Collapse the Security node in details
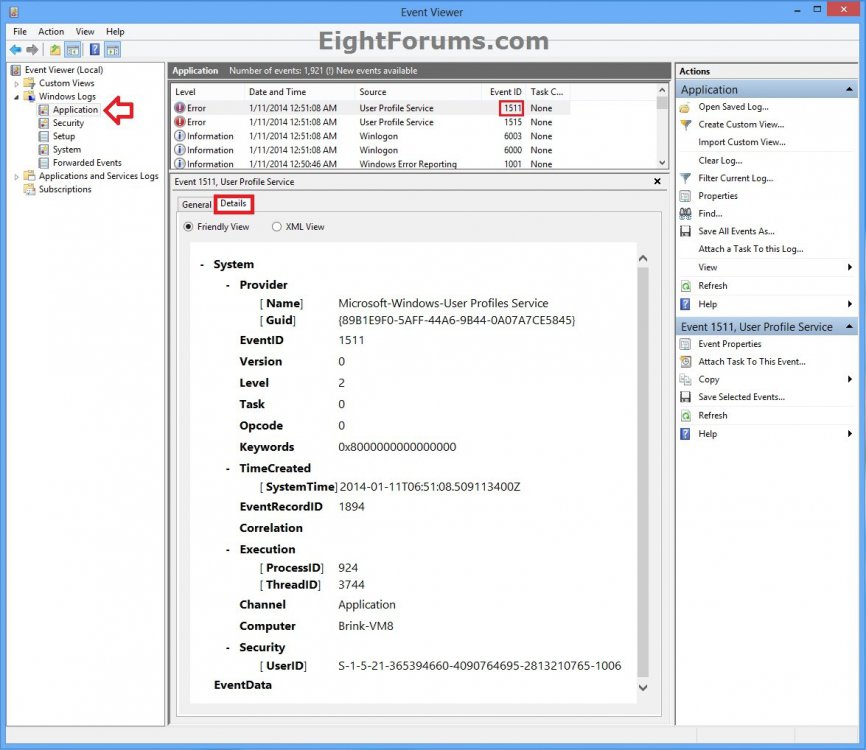 point(228,648)
